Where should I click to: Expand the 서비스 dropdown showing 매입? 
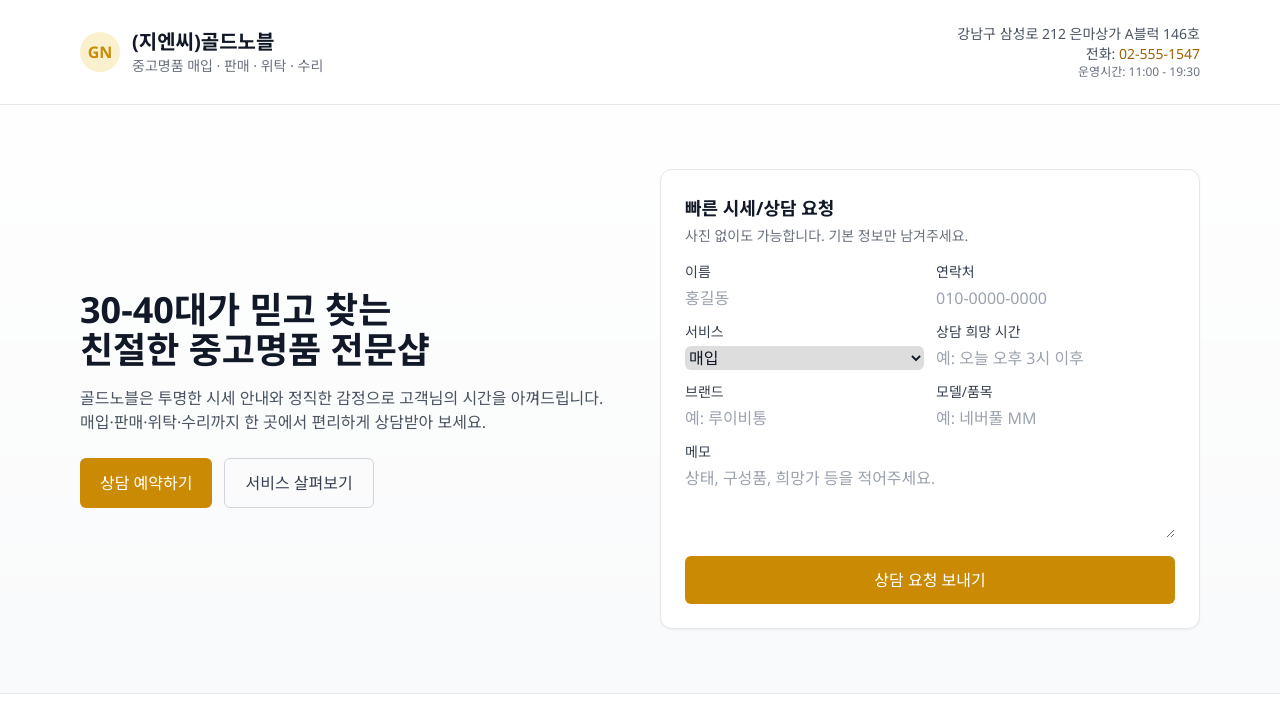point(804,358)
